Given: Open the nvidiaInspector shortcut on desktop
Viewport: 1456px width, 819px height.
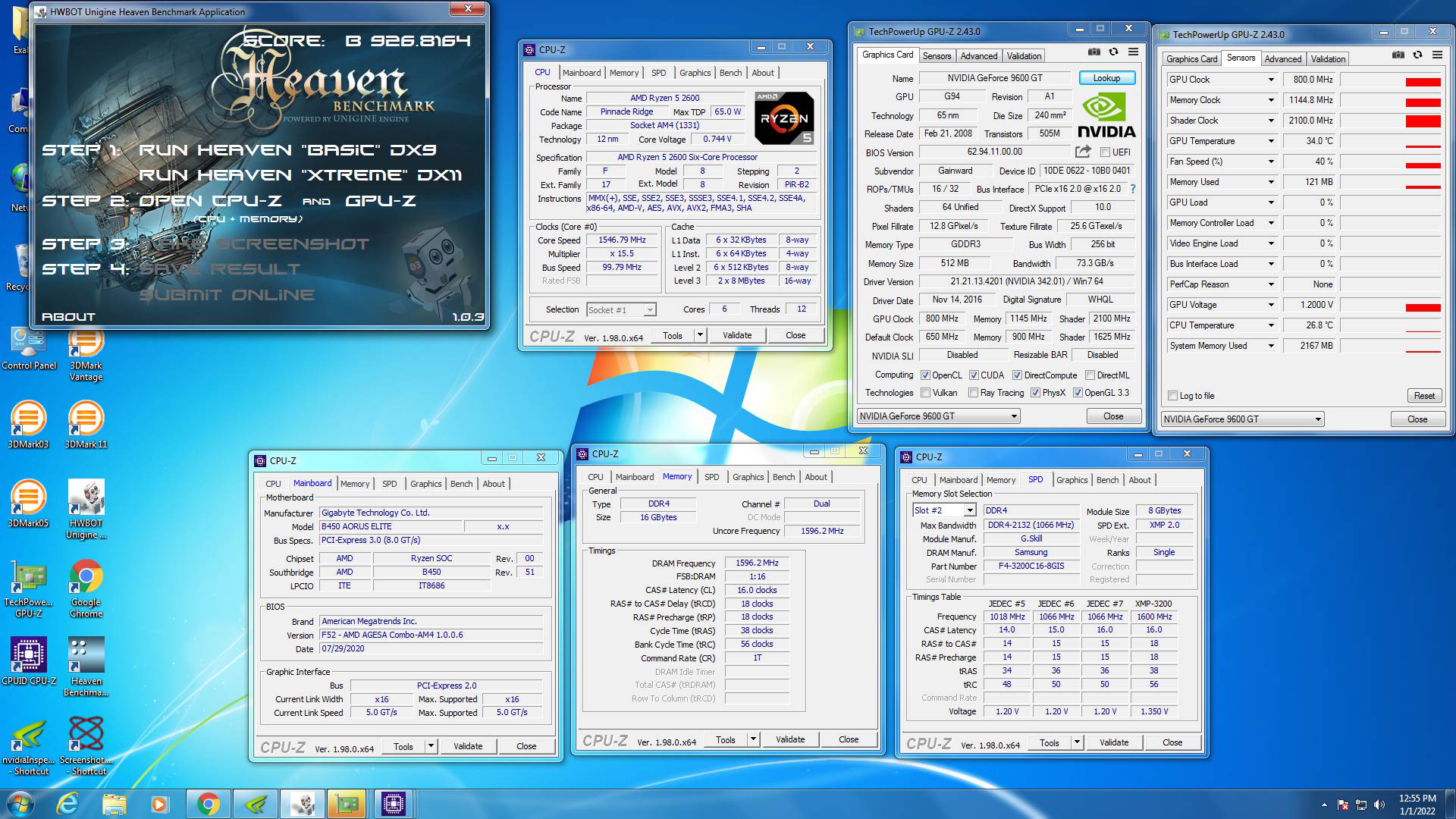Looking at the screenshot, I should [x=28, y=746].
